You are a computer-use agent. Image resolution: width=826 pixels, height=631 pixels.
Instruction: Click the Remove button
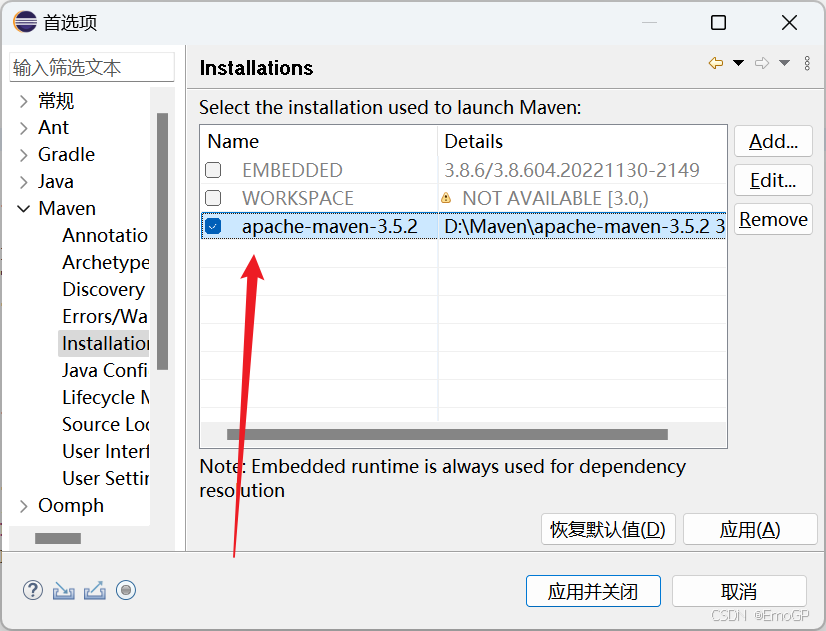point(773,219)
